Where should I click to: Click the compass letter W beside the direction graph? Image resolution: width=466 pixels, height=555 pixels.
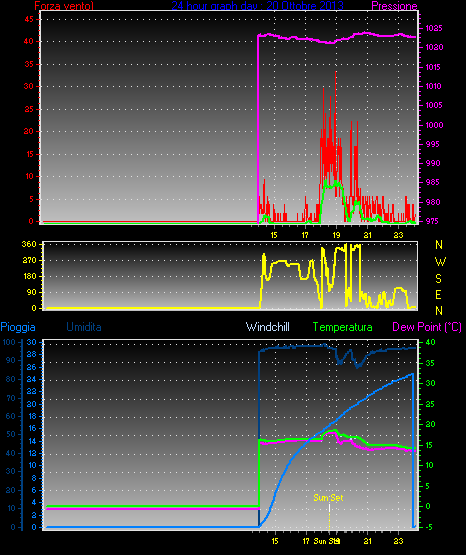click(440, 262)
